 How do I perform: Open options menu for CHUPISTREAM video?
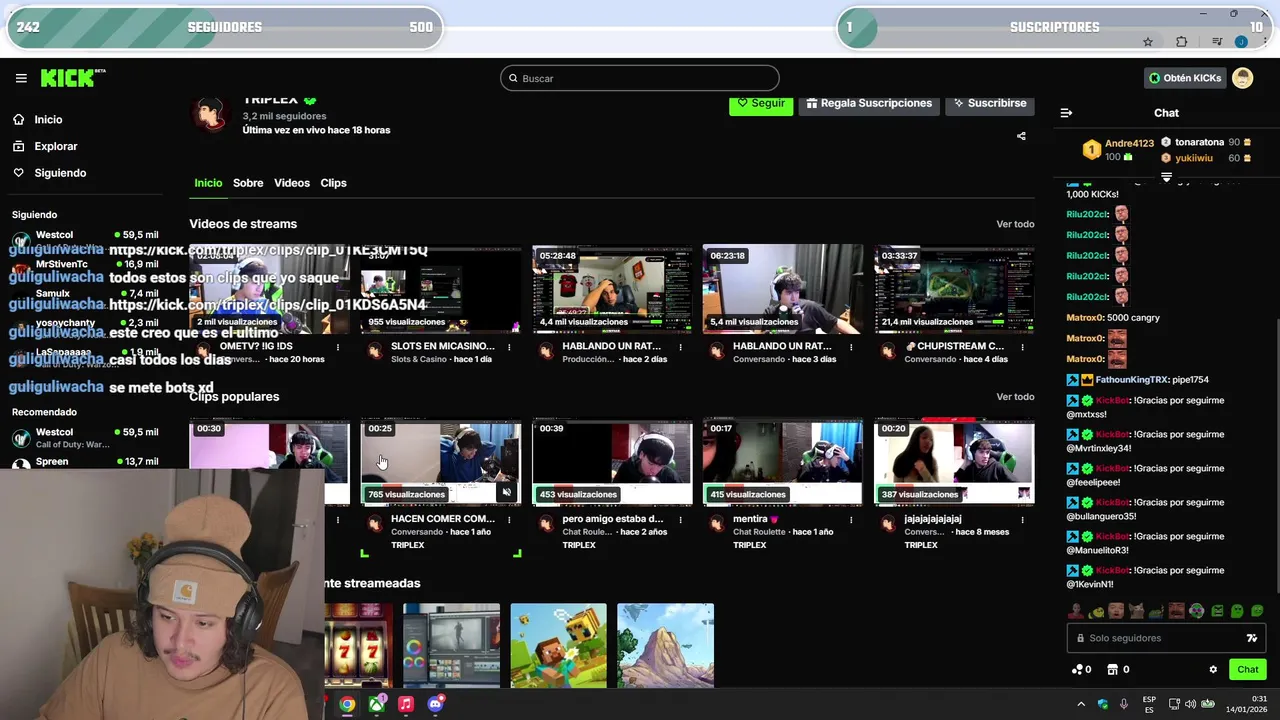pyautogui.click(x=1022, y=347)
